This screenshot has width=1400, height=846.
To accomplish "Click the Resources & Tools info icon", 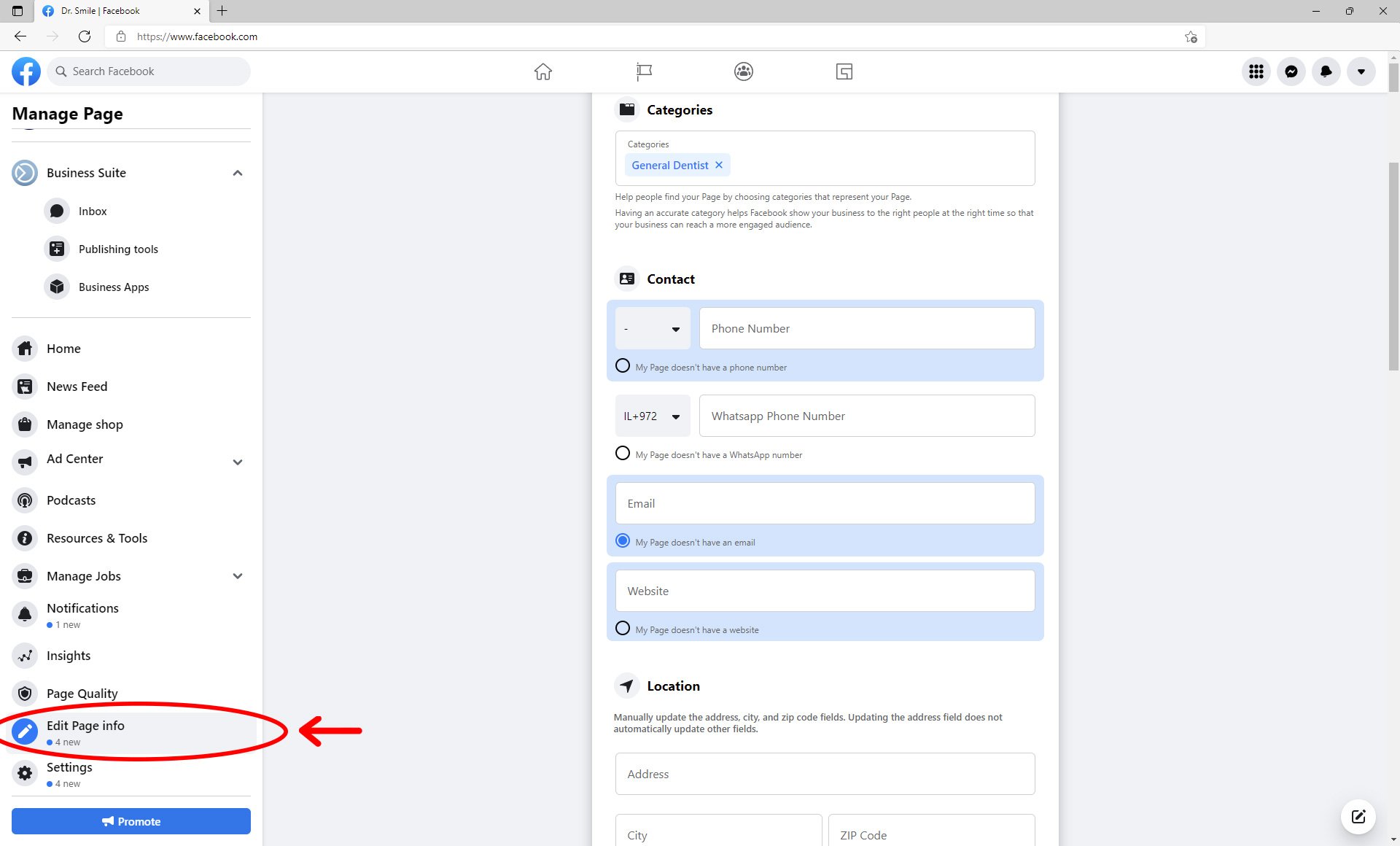I will pyautogui.click(x=25, y=538).
